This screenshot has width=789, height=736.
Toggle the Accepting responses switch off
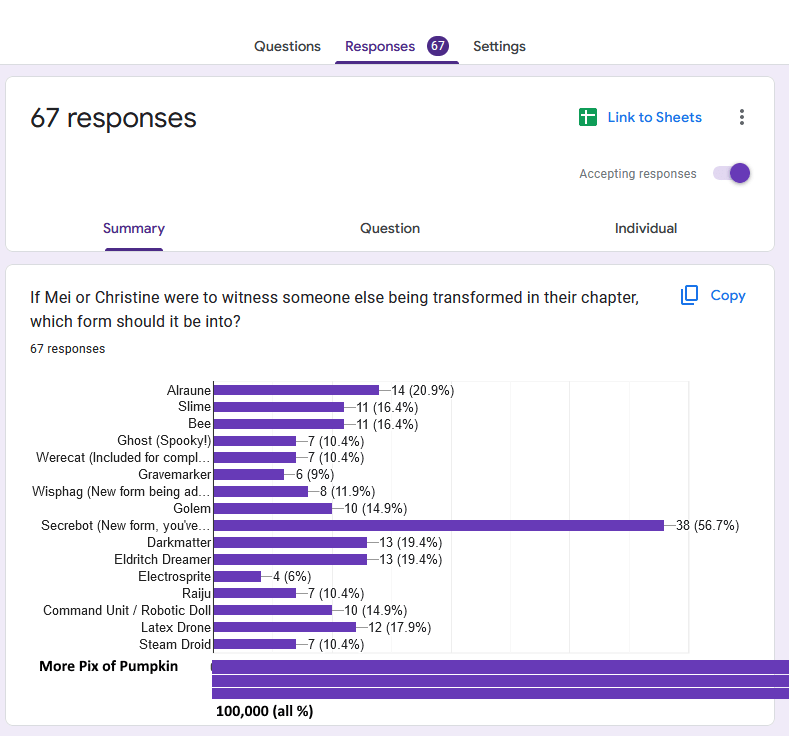tap(732, 173)
